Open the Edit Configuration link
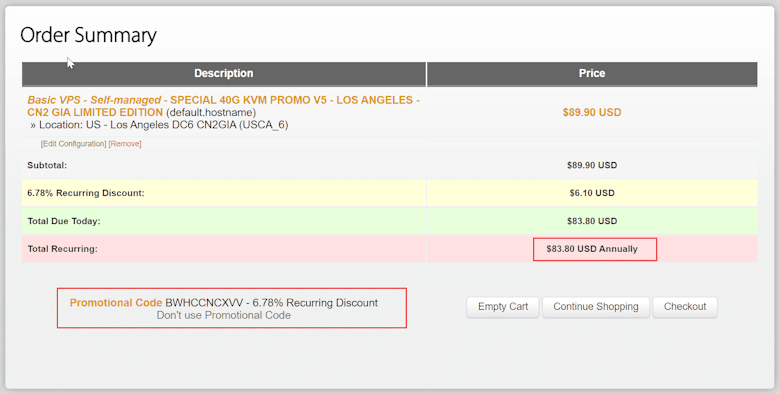The height and width of the screenshot is (394, 780). tap(74, 144)
